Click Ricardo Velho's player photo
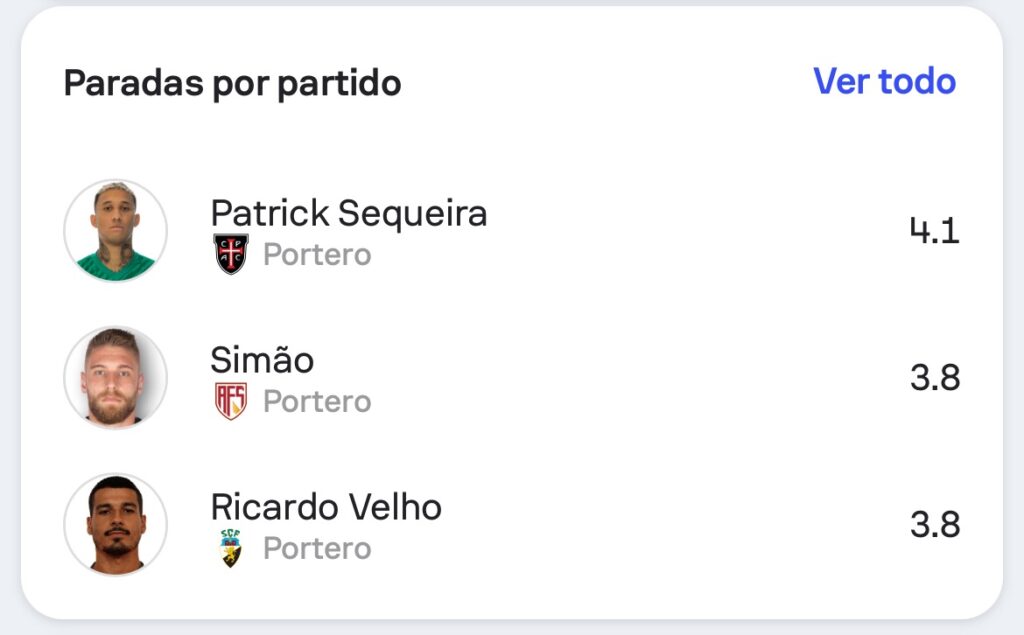The width and height of the screenshot is (1024, 635). point(116,525)
